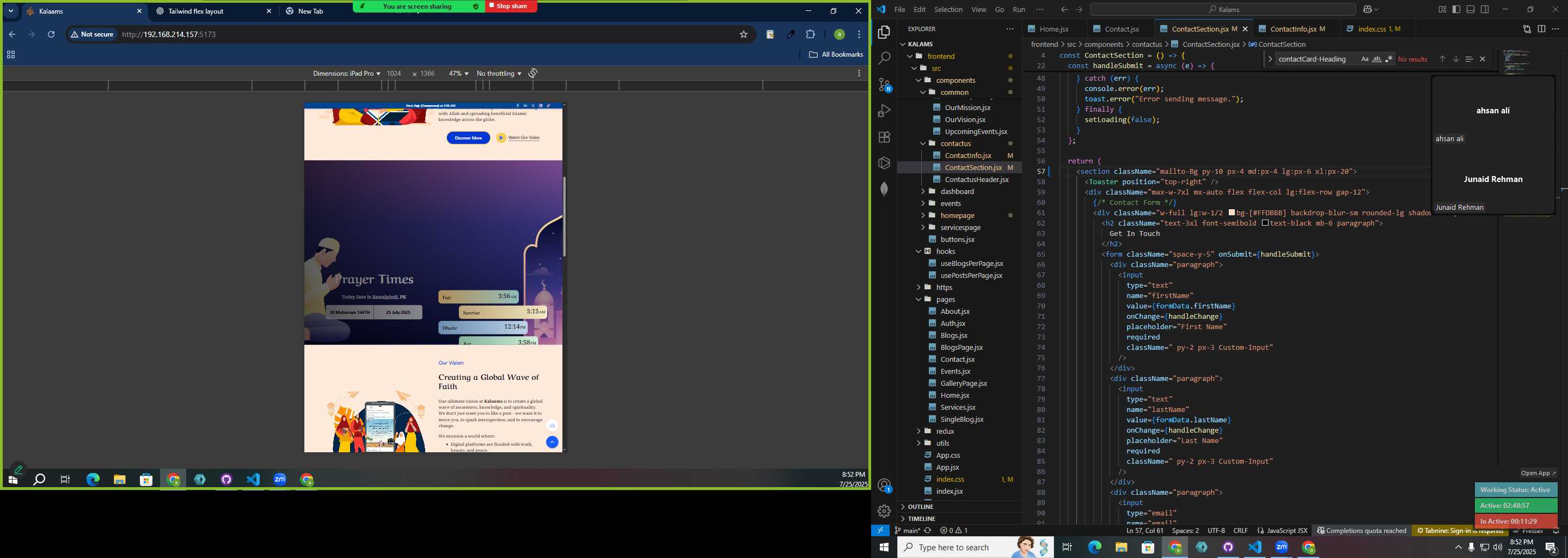Open the File menu in VS Code

point(899,10)
